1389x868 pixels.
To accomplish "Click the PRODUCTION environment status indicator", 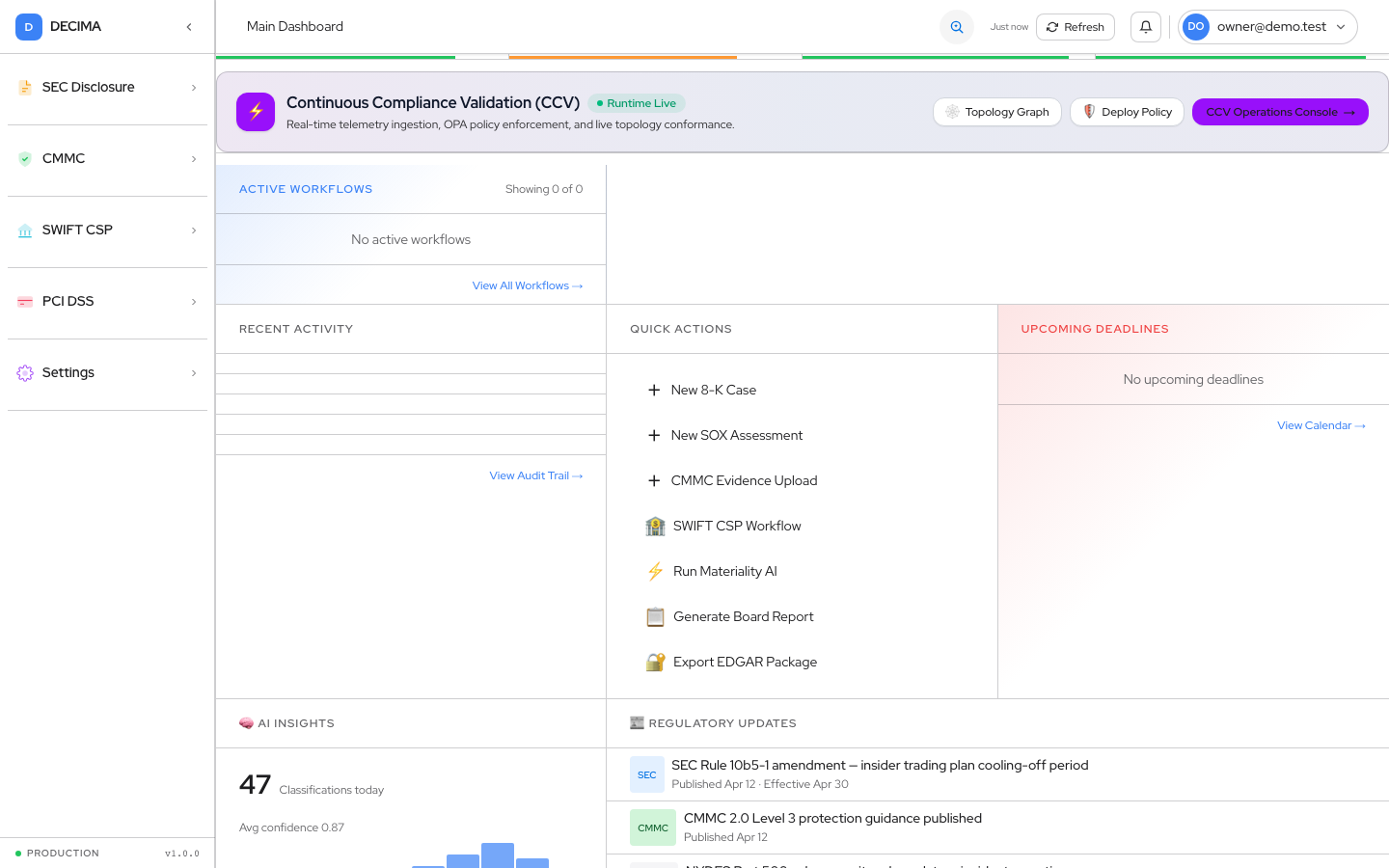I will [57, 854].
